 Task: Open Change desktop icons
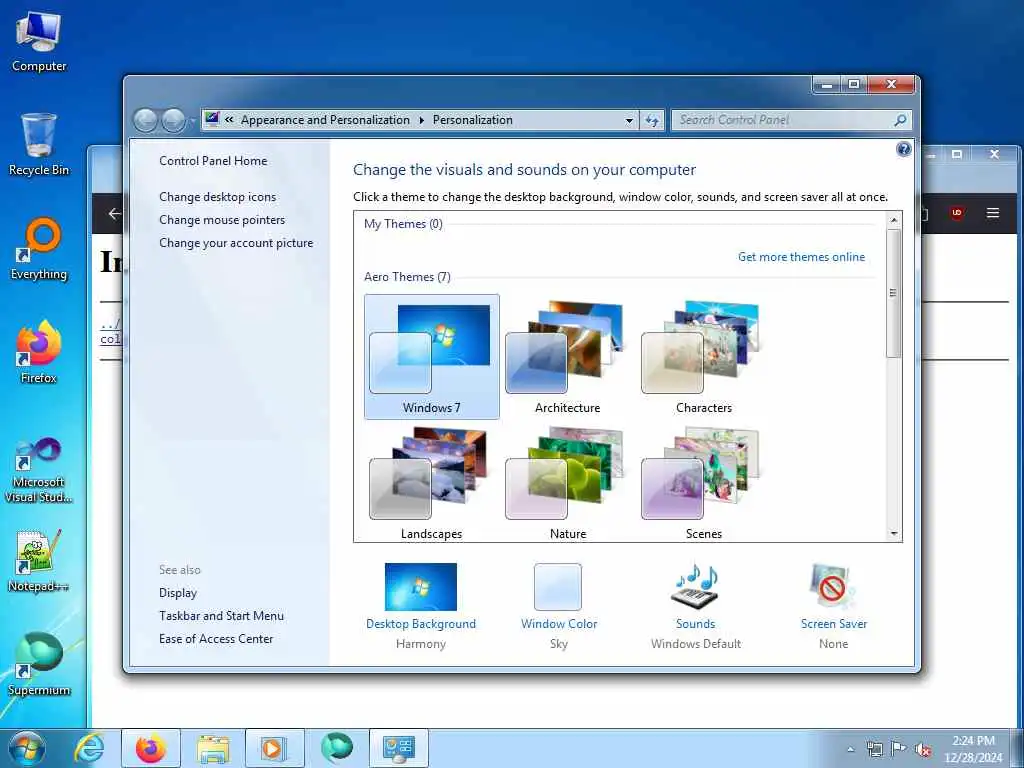217,197
